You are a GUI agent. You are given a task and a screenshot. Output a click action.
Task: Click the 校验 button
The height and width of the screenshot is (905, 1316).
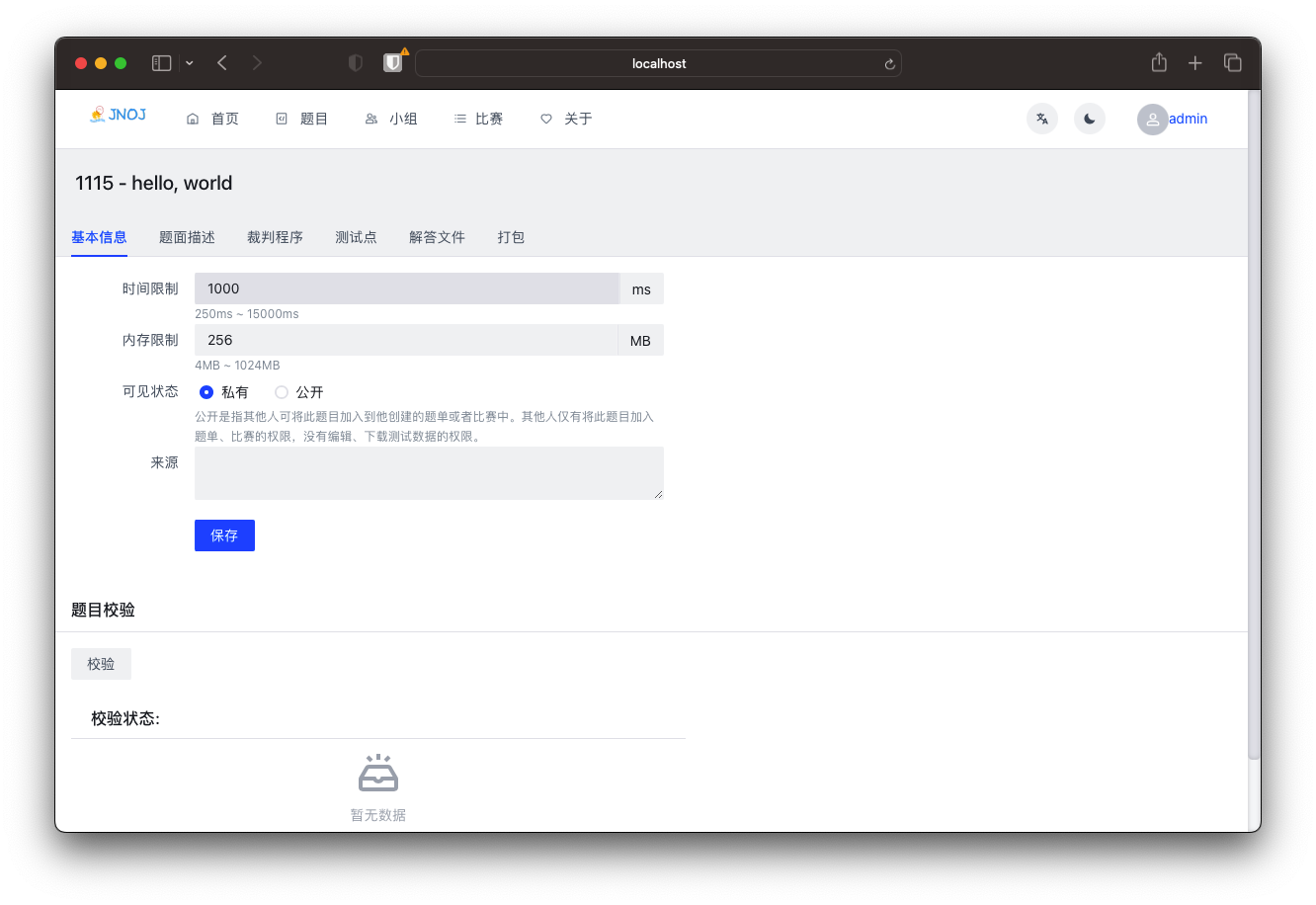101,664
